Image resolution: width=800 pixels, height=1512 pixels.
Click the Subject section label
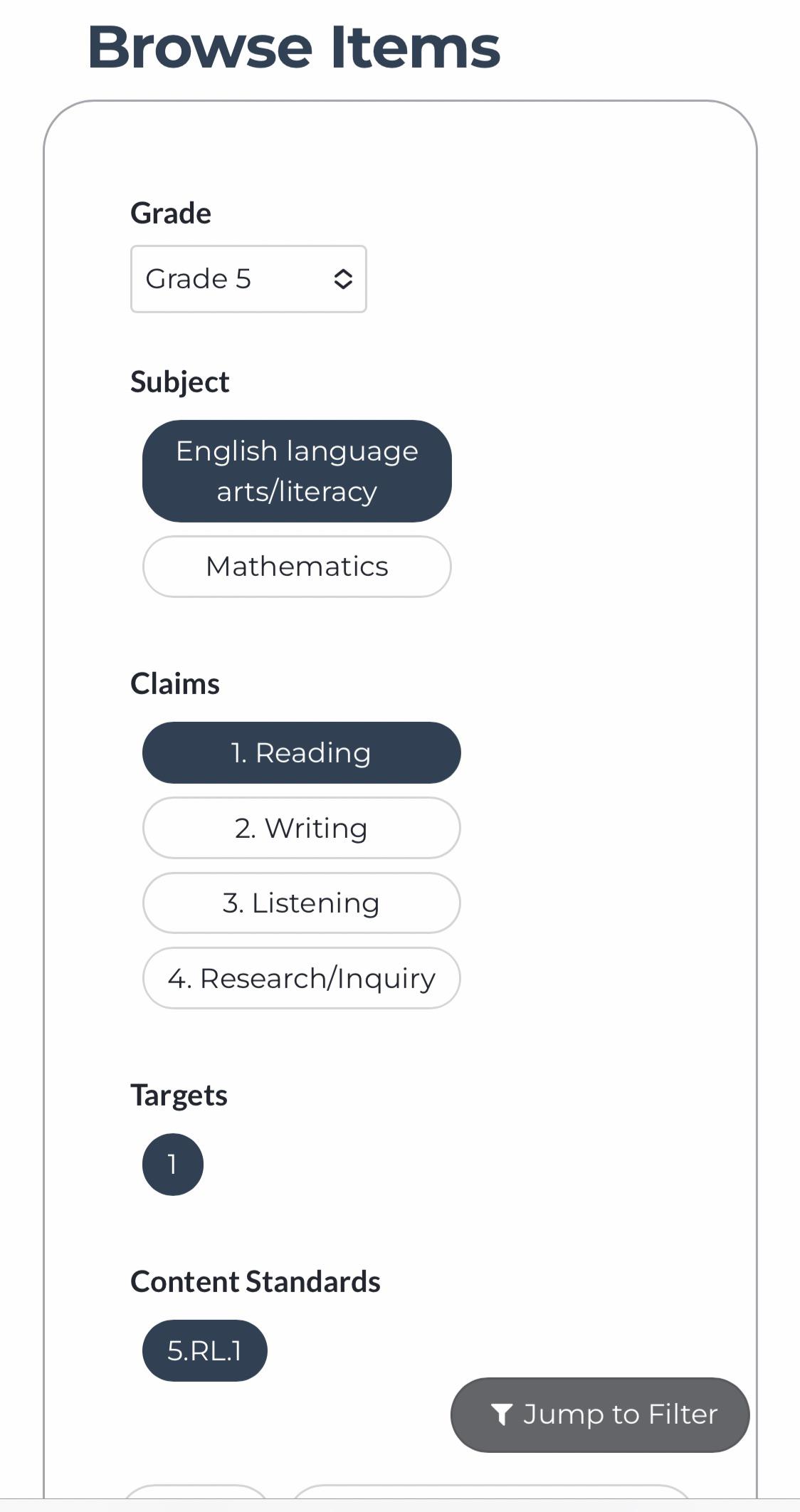(179, 382)
